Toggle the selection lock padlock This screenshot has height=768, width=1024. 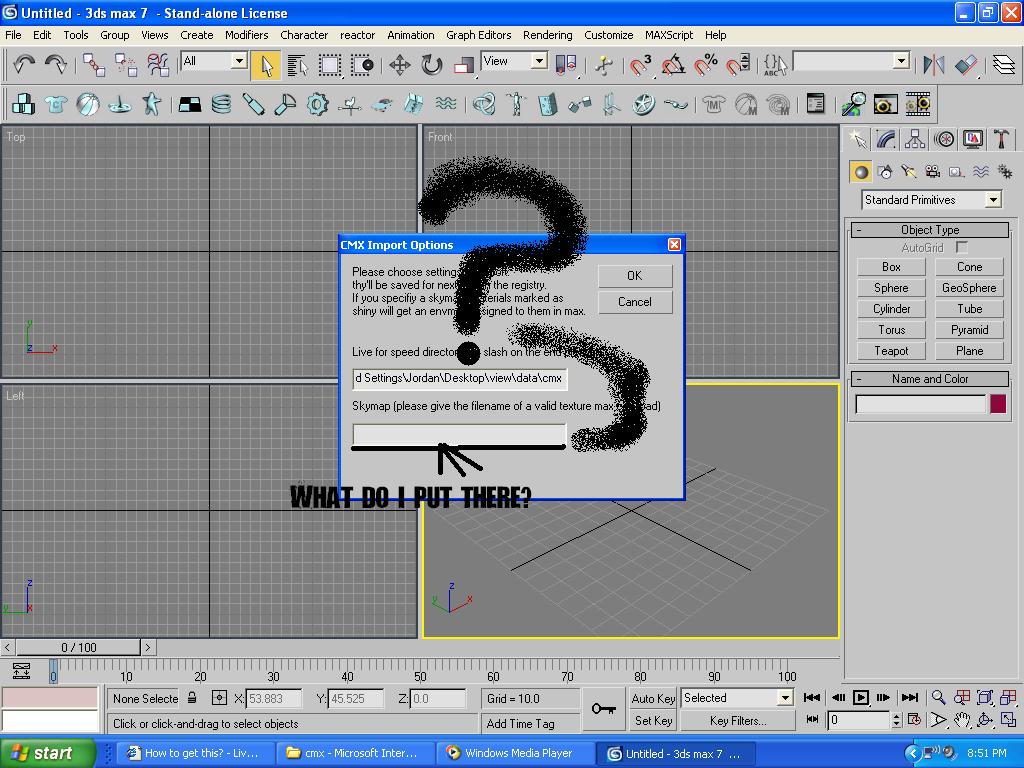tap(192, 697)
